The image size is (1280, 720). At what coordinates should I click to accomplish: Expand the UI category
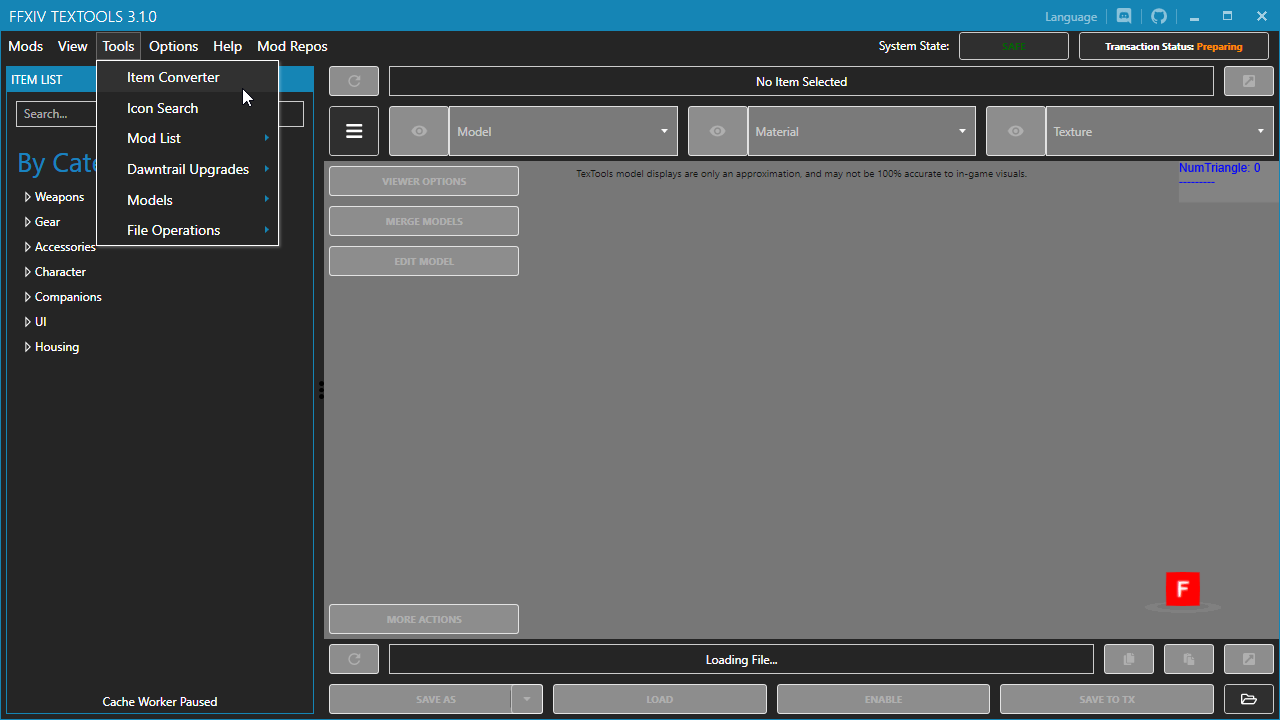pyautogui.click(x=28, y=322)
